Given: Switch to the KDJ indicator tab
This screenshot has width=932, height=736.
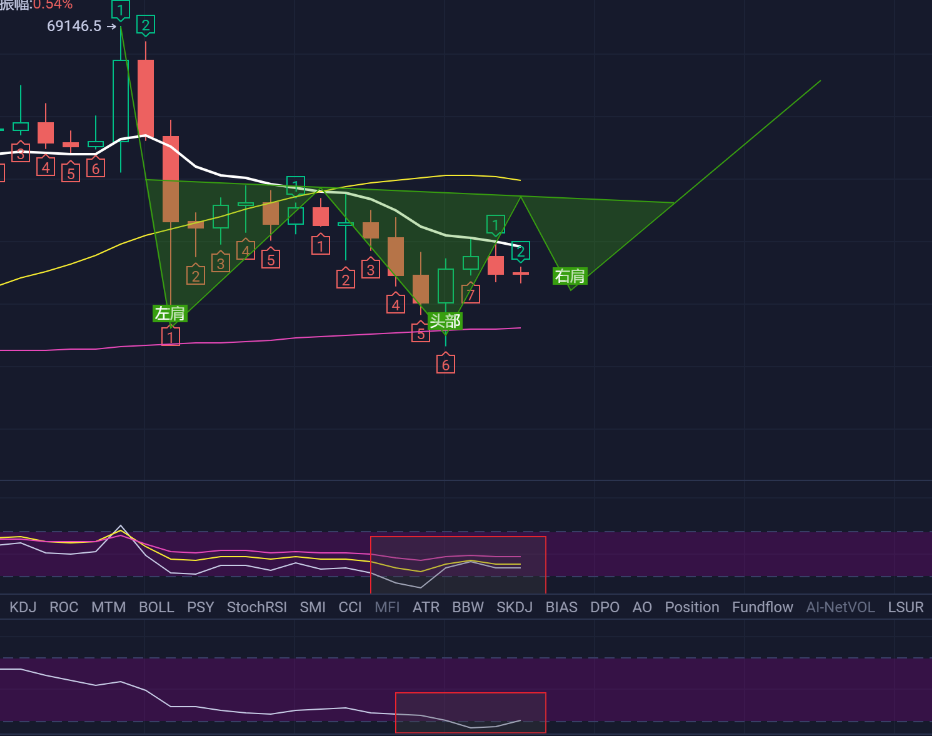Looking at the screenshot, I should tap(25, 607).
